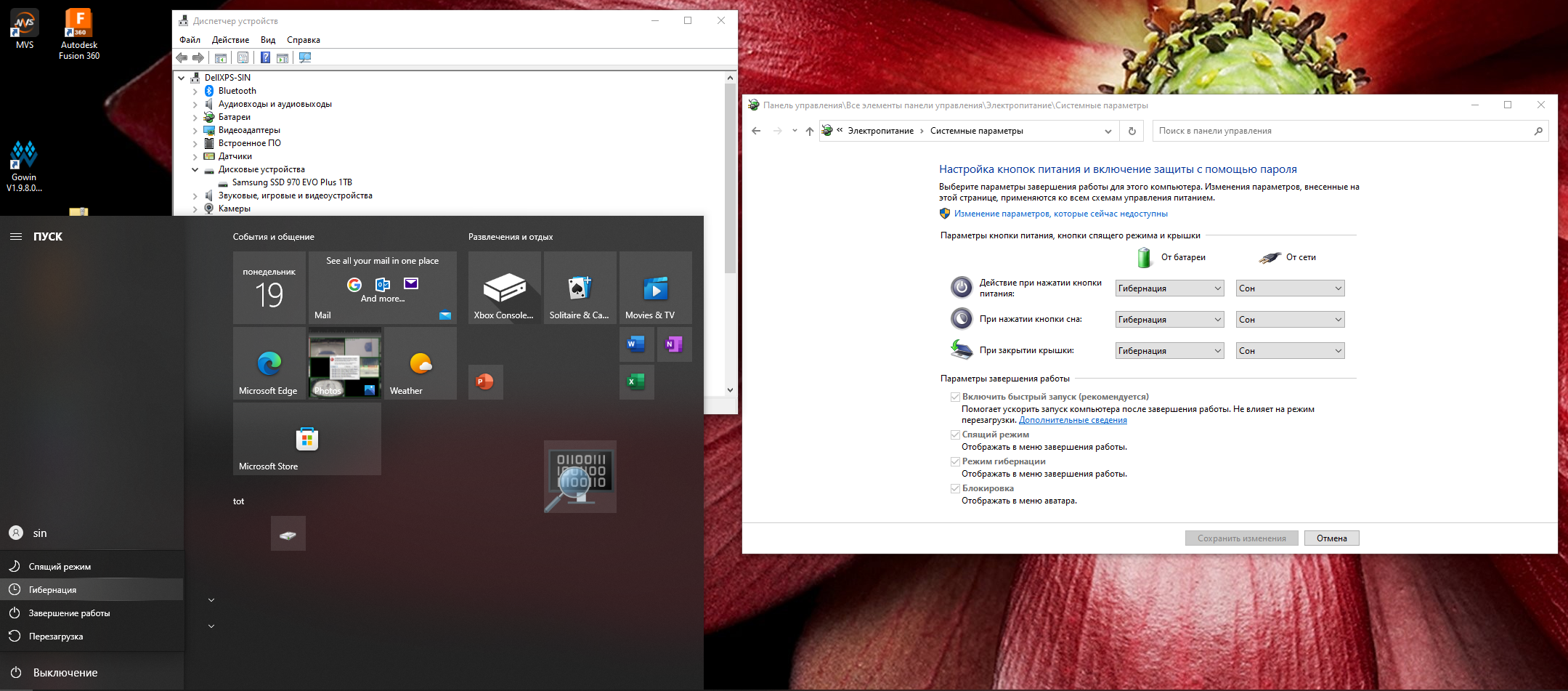Toggle fast startup checkbox
This screenshot has width=1568, height=691.
(x=955, y=397)
